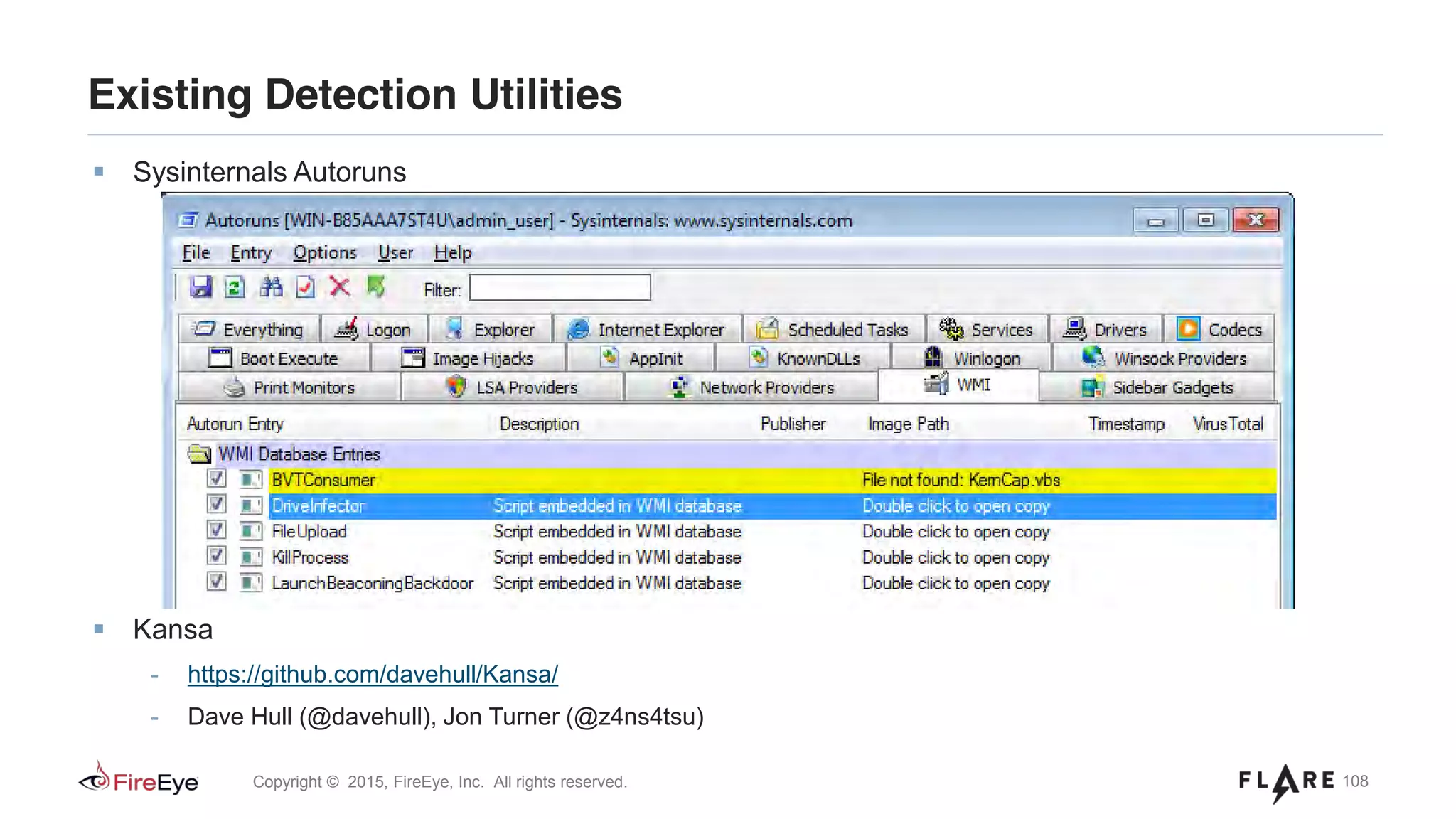Click 'Script embedded in WMI database' in FileUpload row

coord(617,531)
